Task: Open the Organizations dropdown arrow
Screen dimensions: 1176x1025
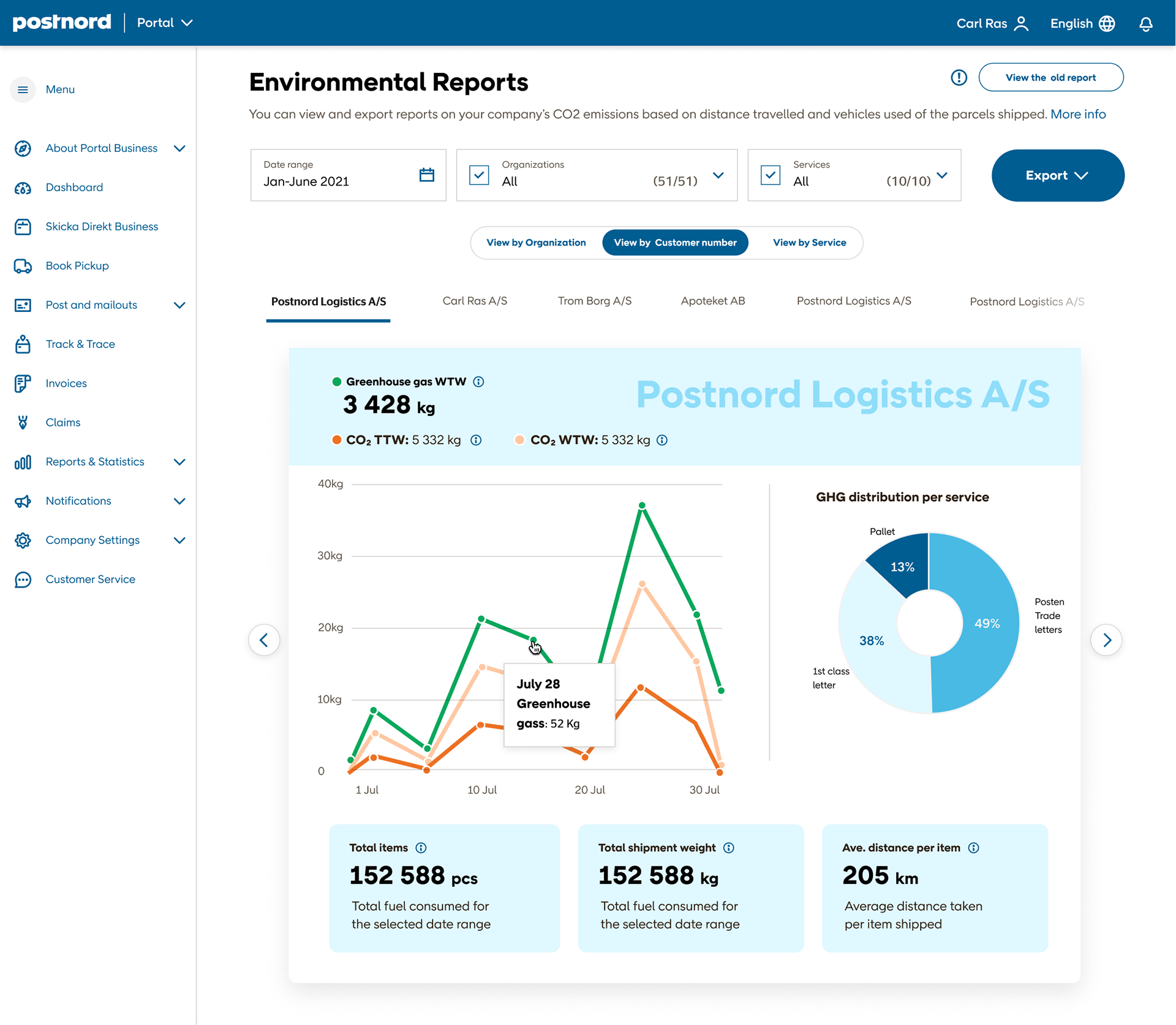Action: 718,176
